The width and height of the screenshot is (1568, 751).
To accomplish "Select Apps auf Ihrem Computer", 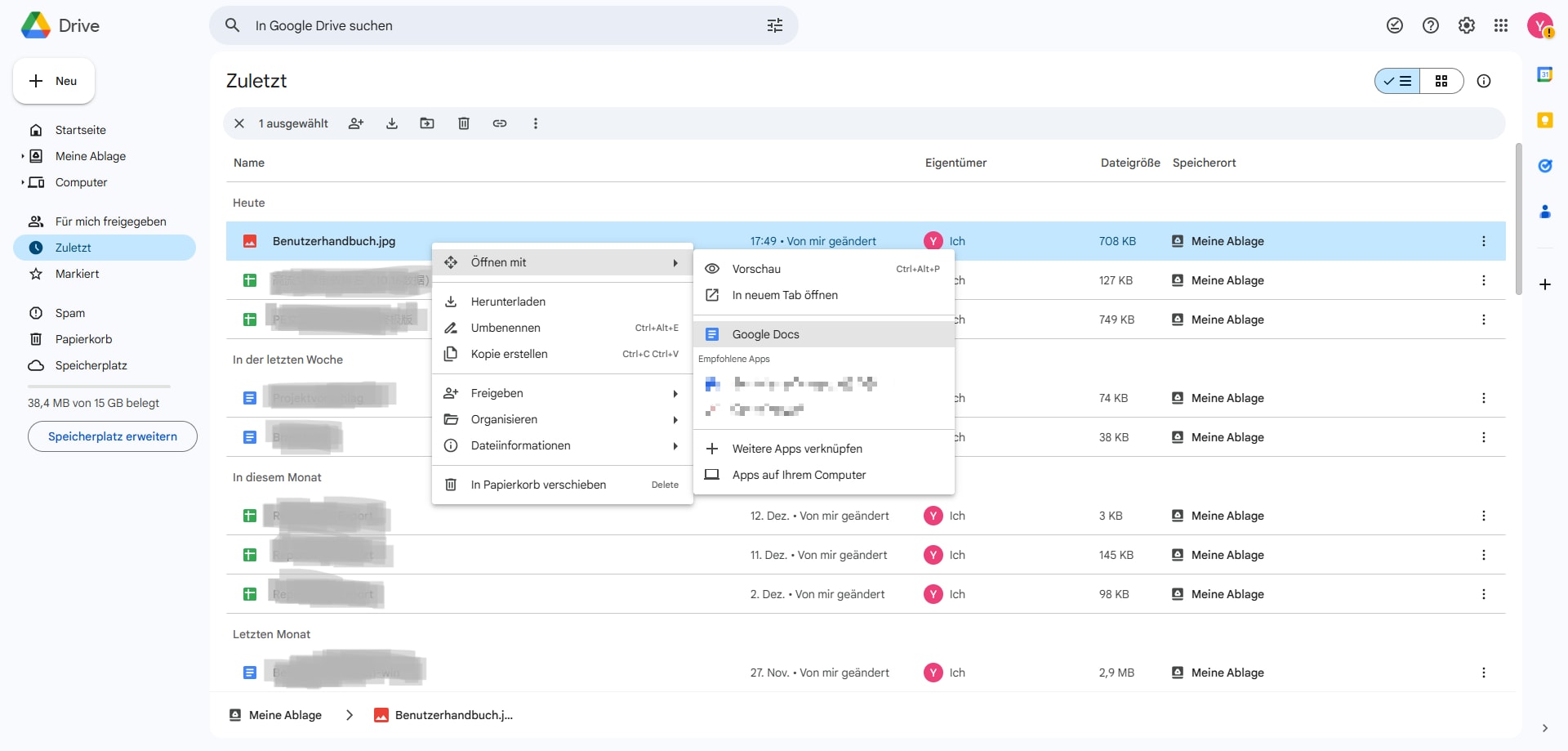I will (823, 475).
